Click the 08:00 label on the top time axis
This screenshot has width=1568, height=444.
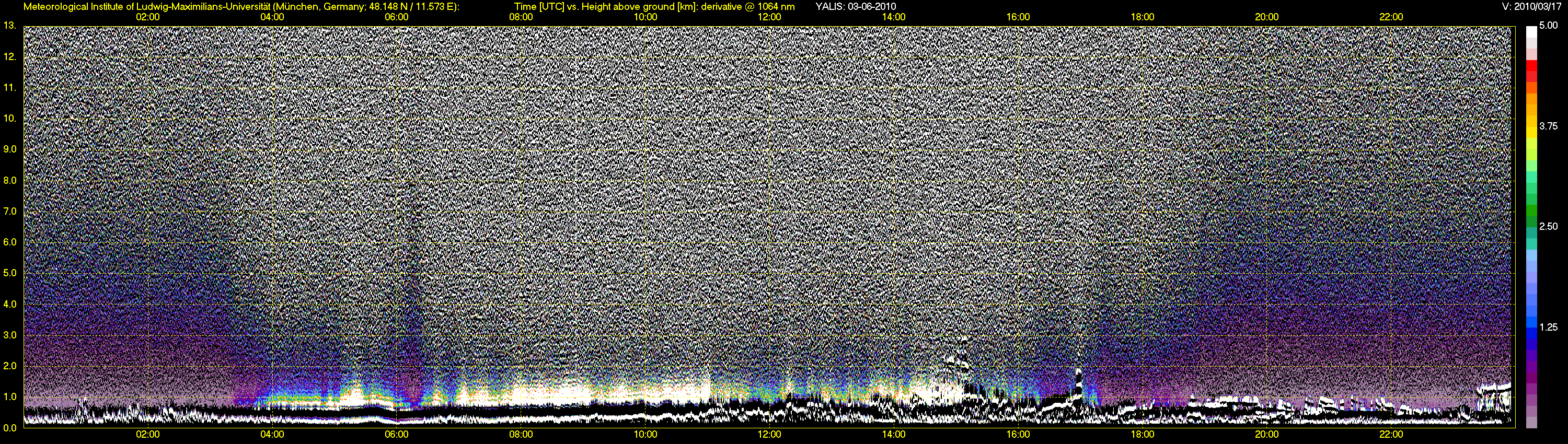coord(521,16)
